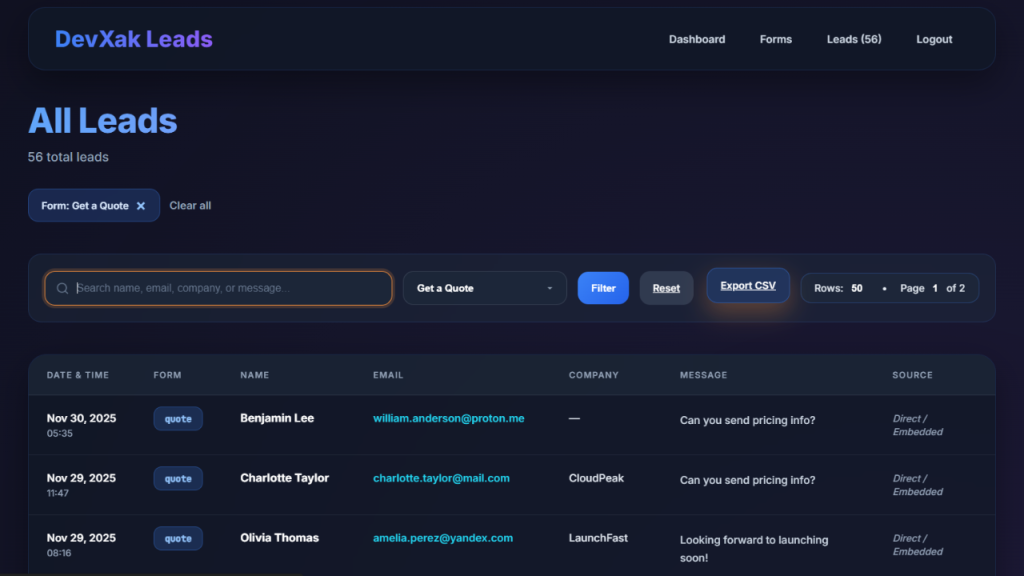Apply filters using the Filter button

pos(603,288)
